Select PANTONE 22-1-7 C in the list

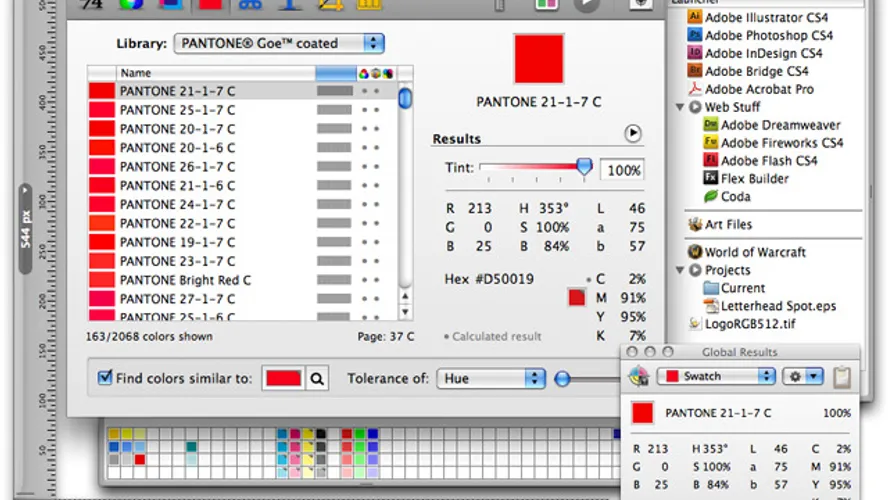(x=243, y=224)
